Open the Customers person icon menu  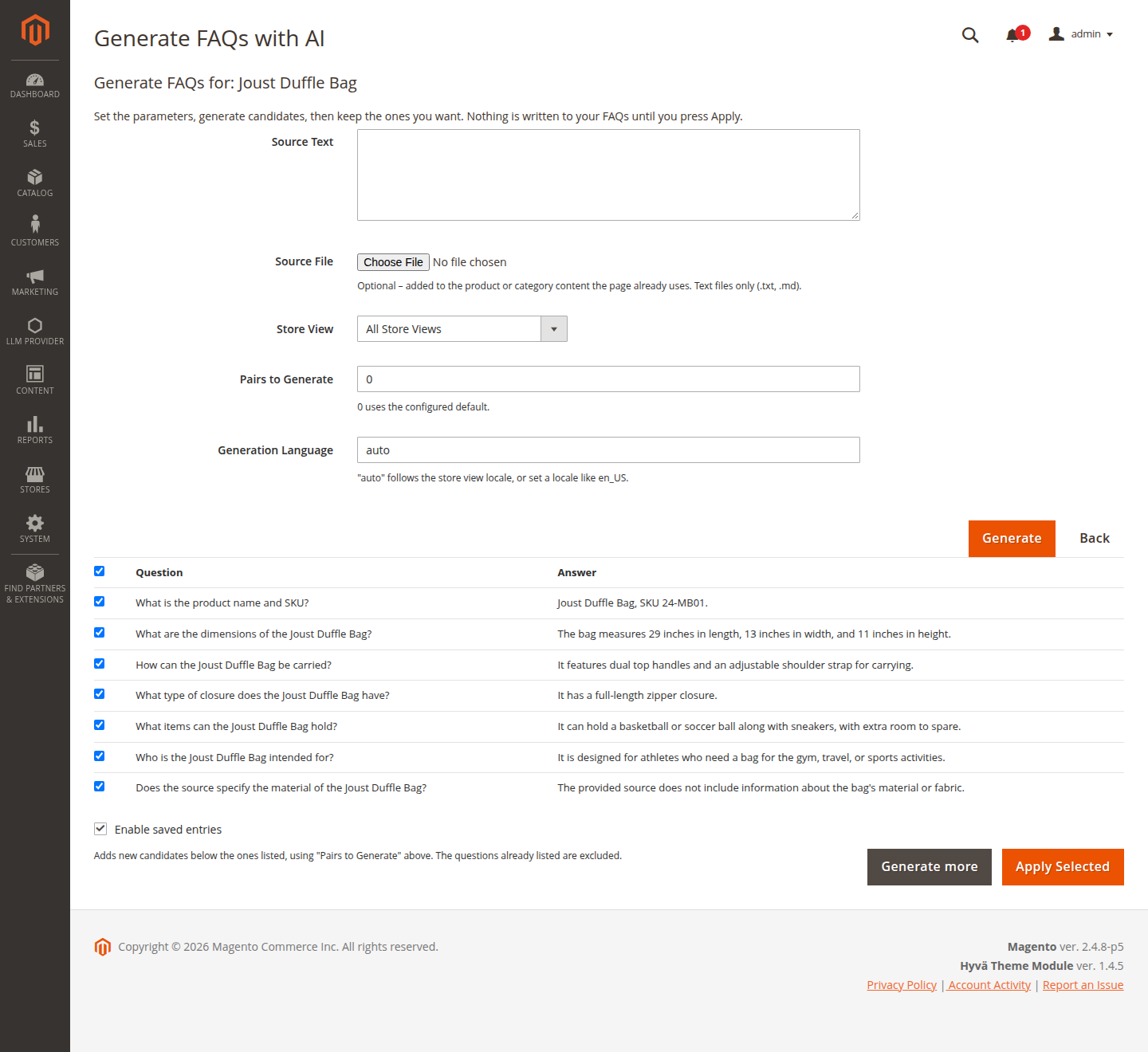point(35,223)
